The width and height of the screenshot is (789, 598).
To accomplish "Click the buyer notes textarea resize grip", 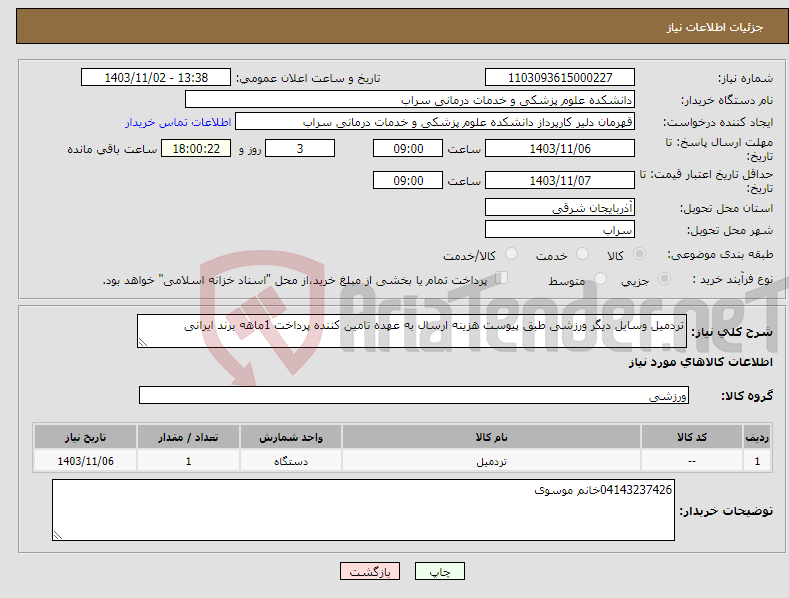I will [58, 536].
